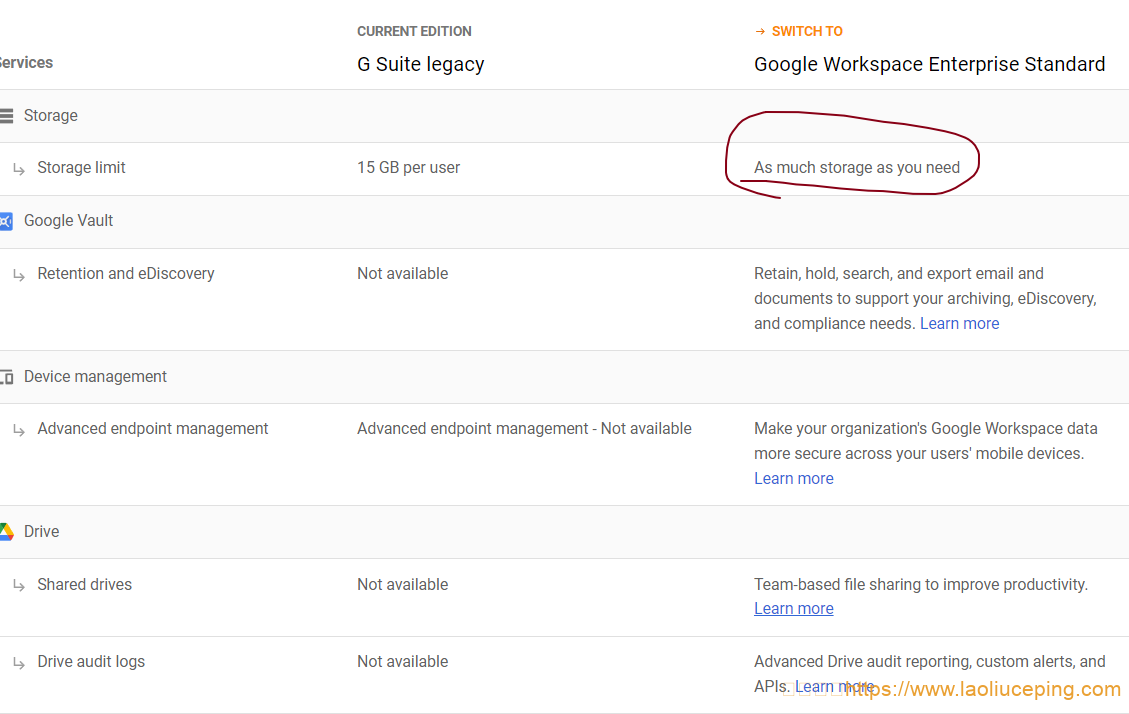This screenshot has width=1129, height=714.
Task: Click the Device management icon
Action: [x=6, y=377]
